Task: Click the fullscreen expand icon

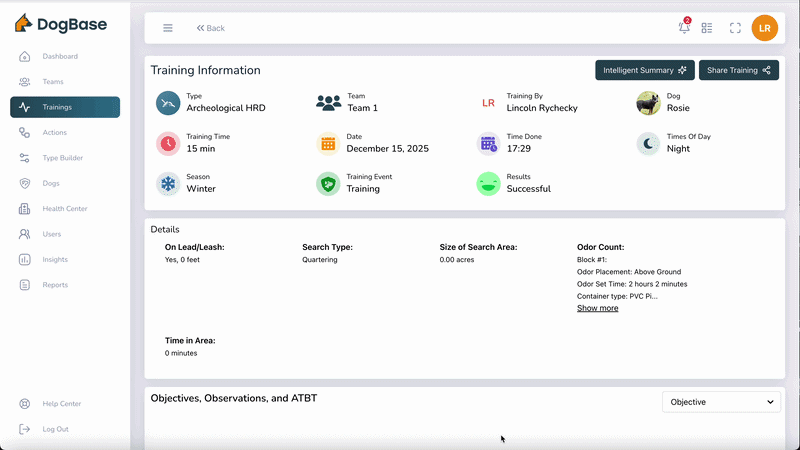Action: coord(735,28)
